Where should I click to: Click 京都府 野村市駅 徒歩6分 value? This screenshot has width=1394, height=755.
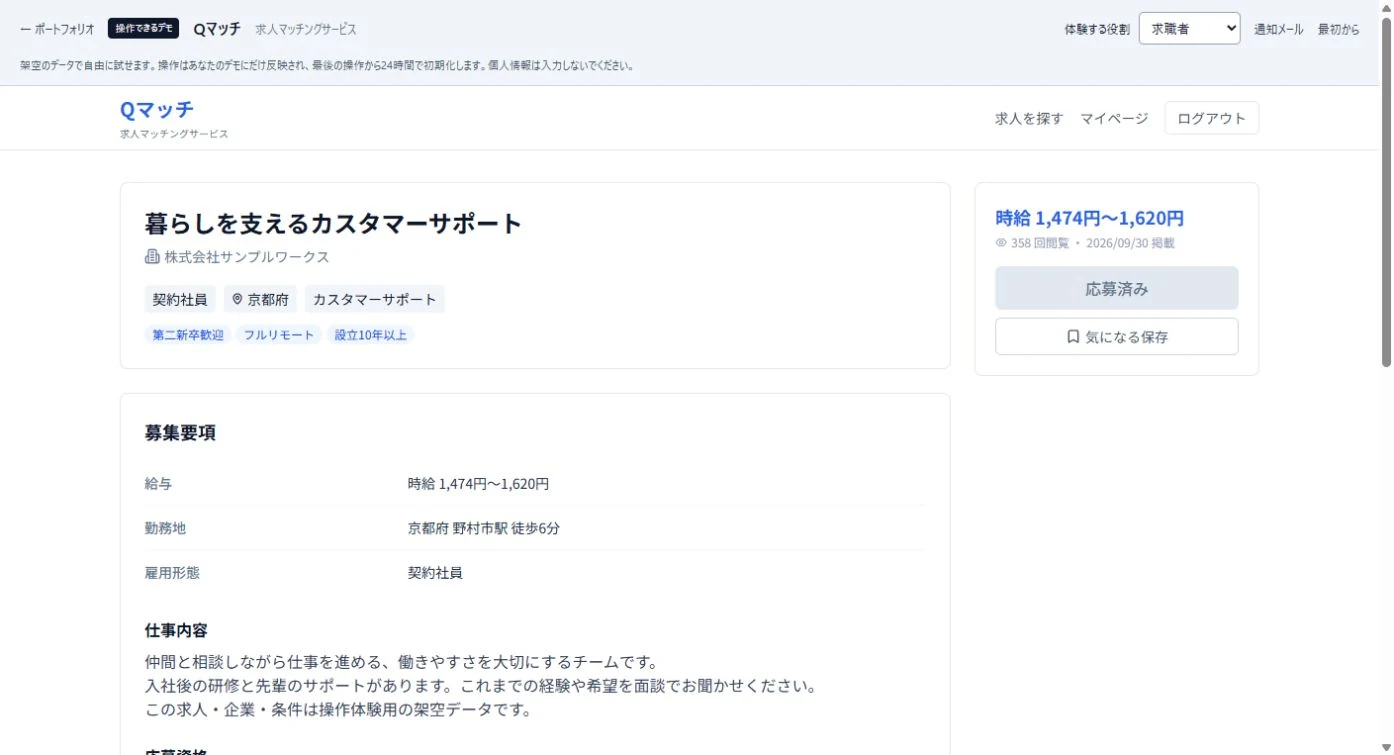(x=483, y=528)
